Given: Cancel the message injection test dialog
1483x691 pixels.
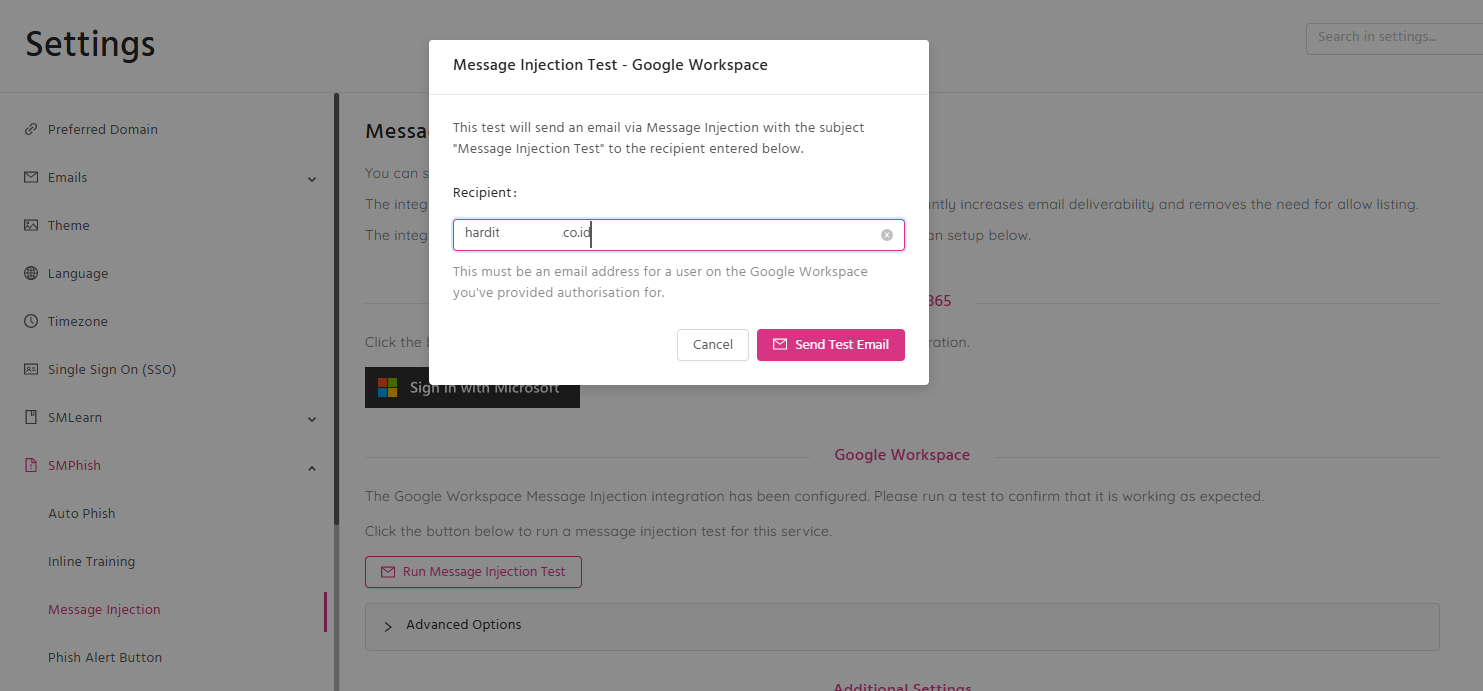Looking at the screenshot, I should pyautogui.click(x=713, y=344).
